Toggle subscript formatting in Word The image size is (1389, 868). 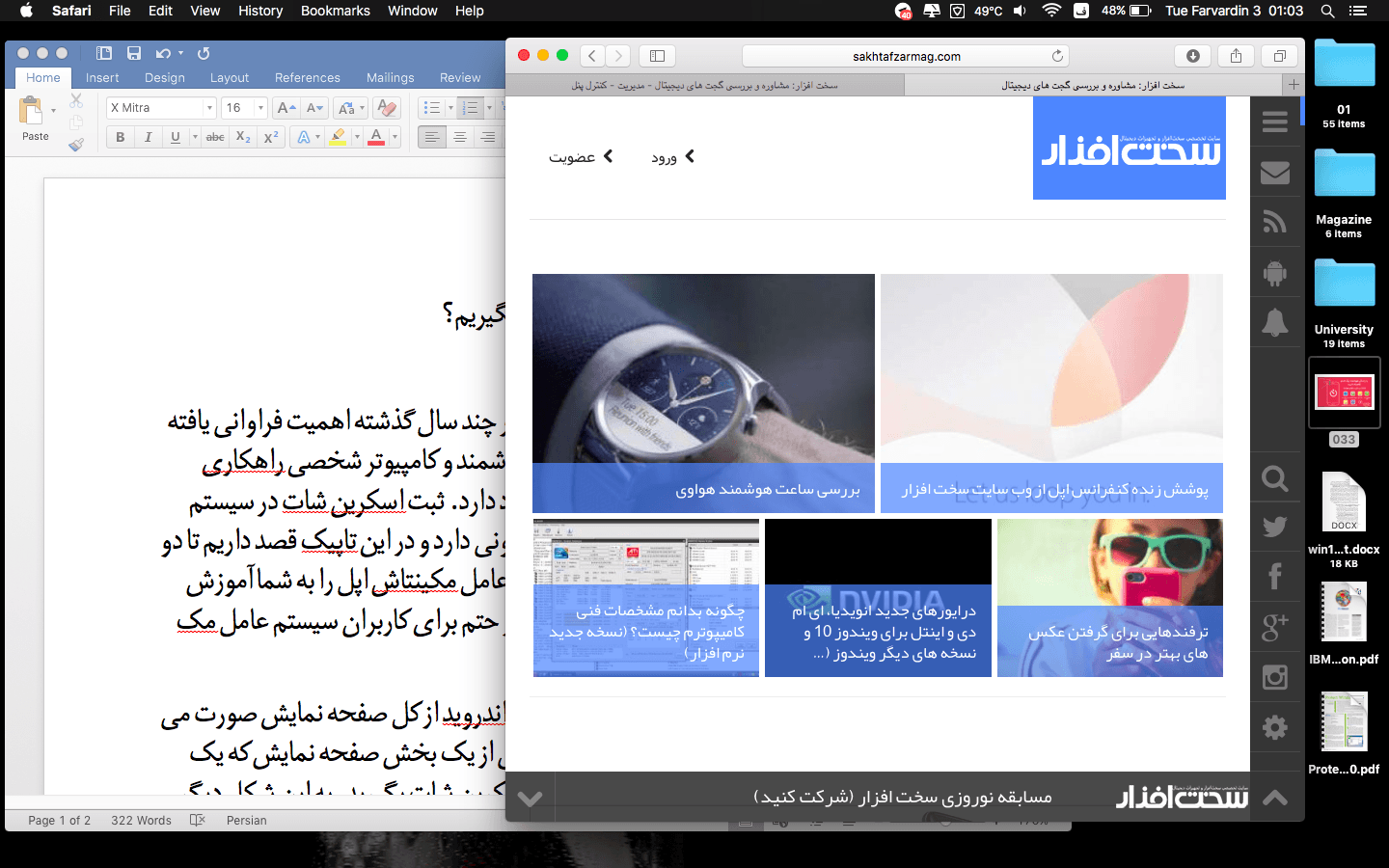click(243, 137)
